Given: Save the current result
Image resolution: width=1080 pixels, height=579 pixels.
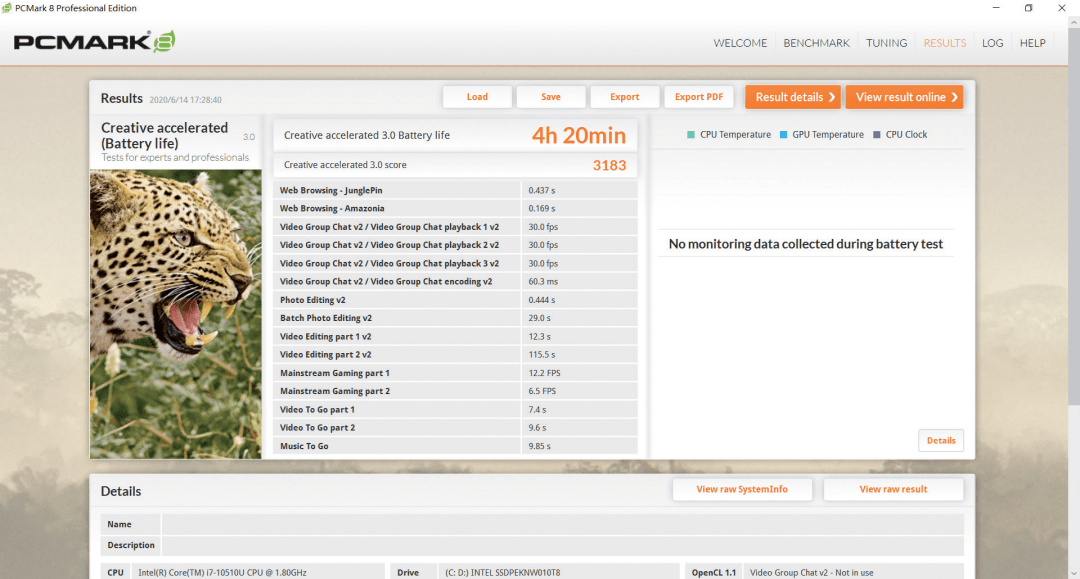Looking at the screenshot, I should coord(551,97).
